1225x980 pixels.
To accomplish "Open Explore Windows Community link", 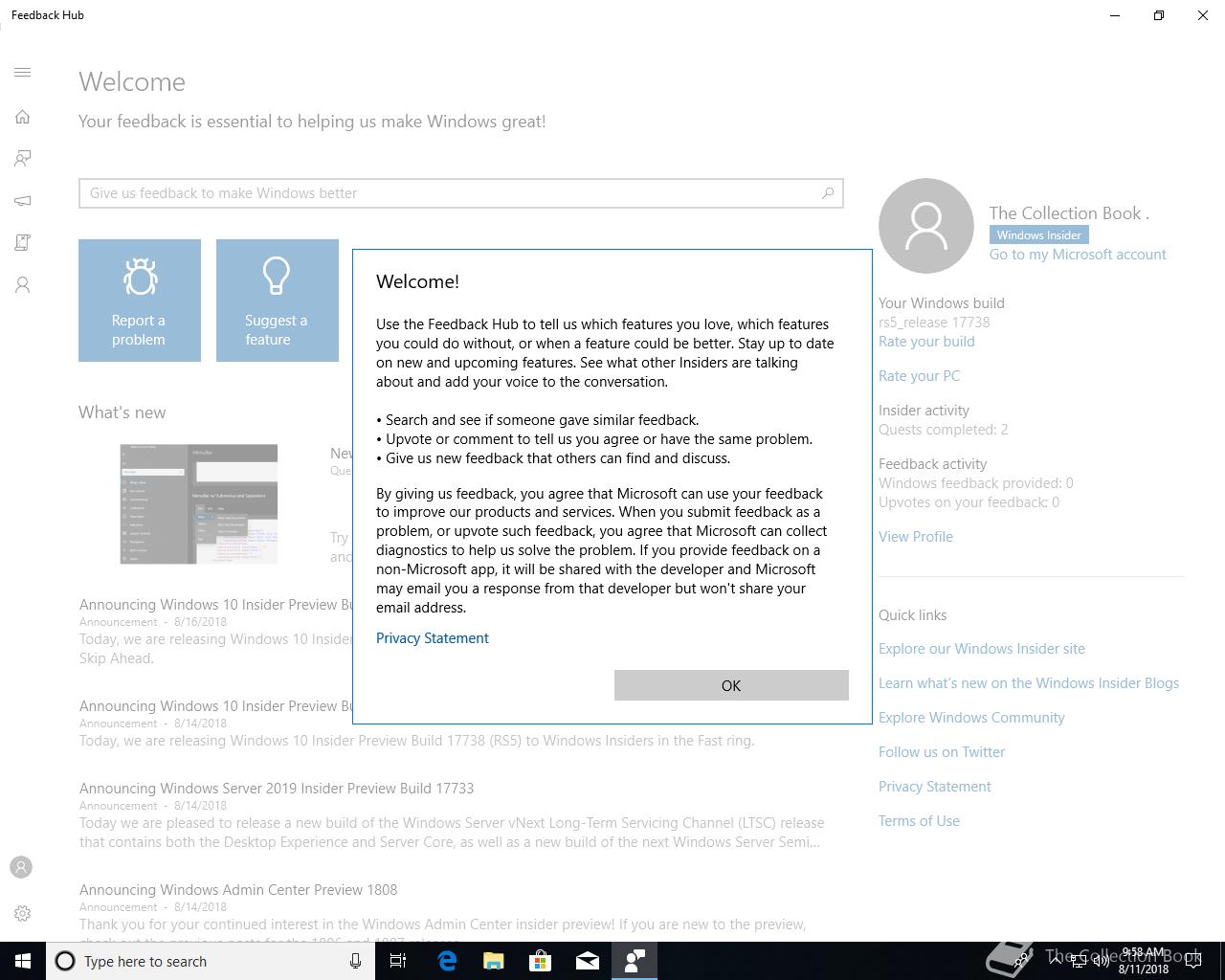I will [x=971, y=718].
